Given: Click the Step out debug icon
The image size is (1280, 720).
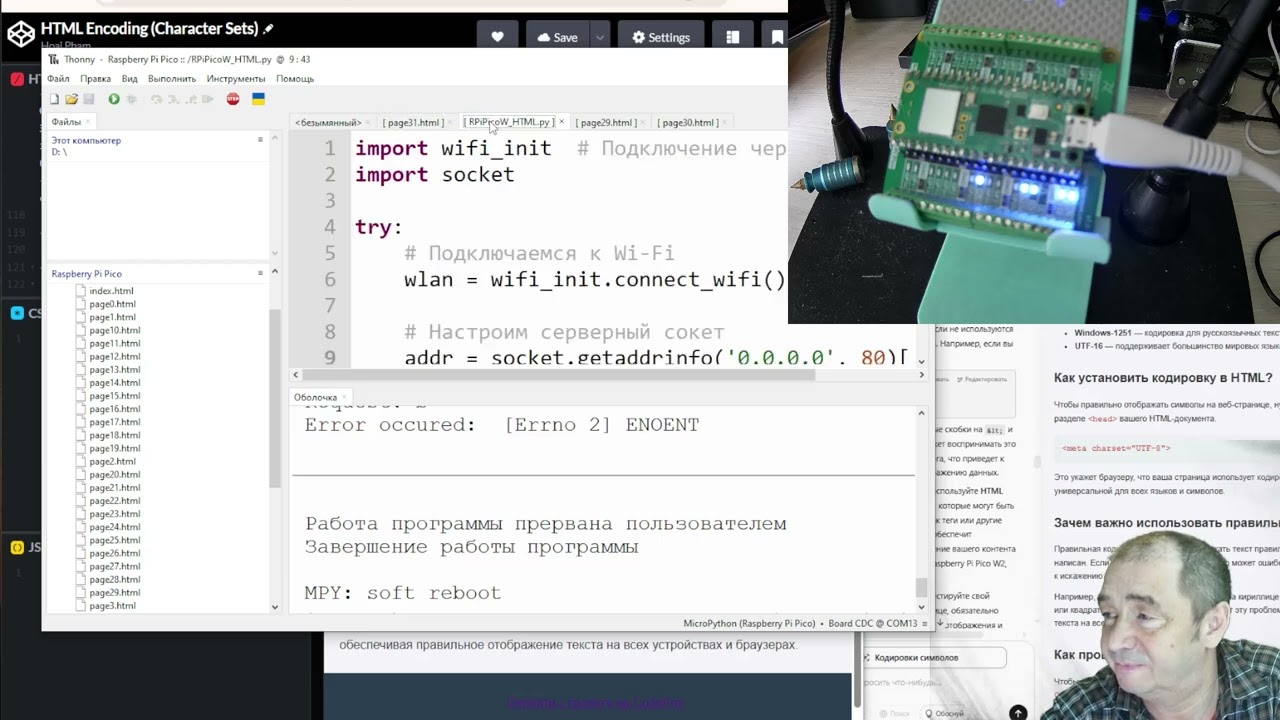Looking at the screenshot, I should point(191,99).
